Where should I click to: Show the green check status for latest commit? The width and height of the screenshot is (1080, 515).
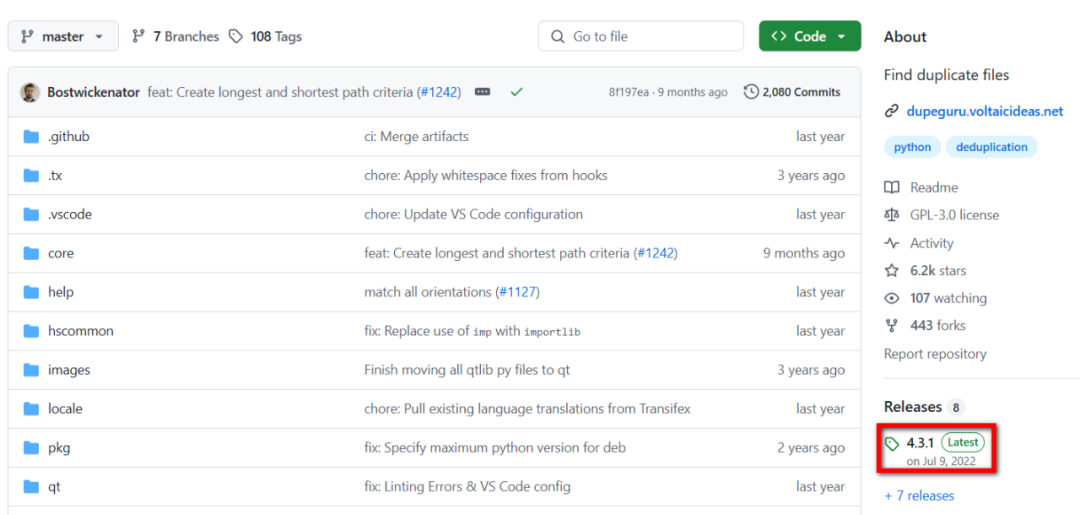coord(516,92)
